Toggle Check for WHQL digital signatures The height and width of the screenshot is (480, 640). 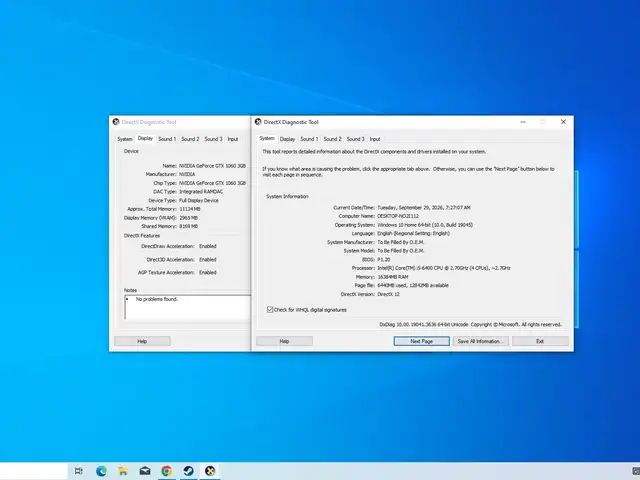coord(270,310)
